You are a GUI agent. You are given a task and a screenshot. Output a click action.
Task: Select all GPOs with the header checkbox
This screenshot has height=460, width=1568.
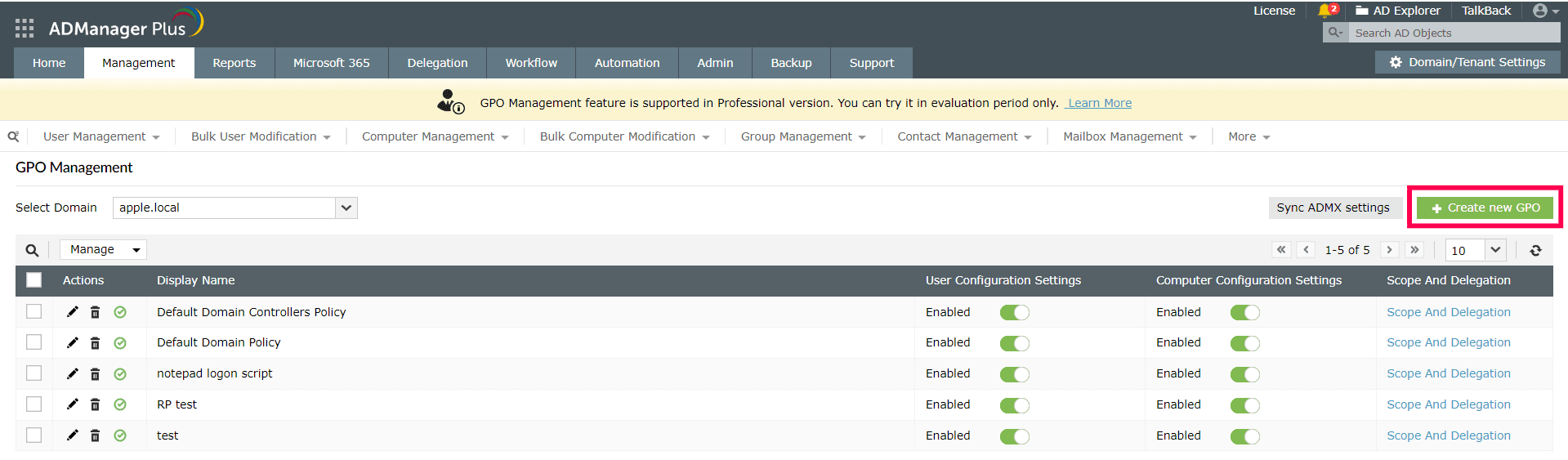click(x=34, y=280)
